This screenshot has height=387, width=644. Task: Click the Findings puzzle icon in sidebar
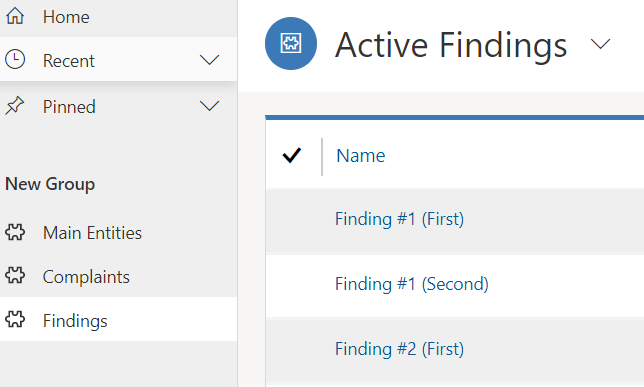[15, 319]
